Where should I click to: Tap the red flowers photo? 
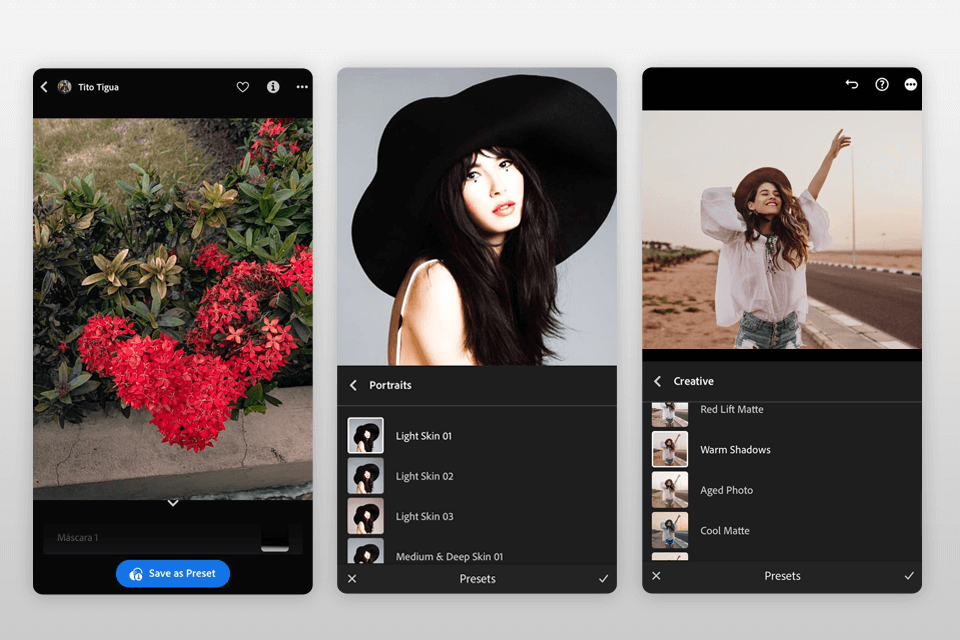(x=173, y=309)
